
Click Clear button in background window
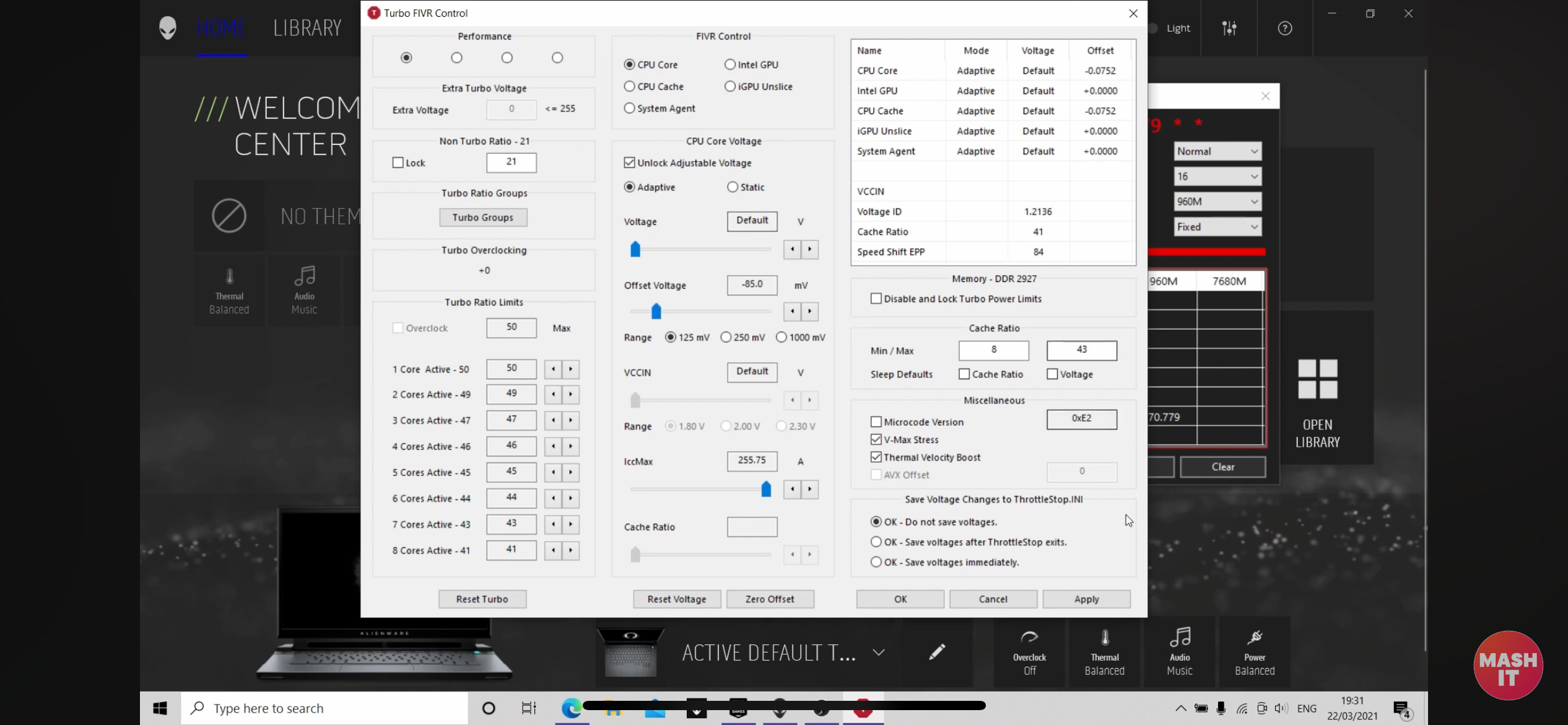[x=1222, y=467]
